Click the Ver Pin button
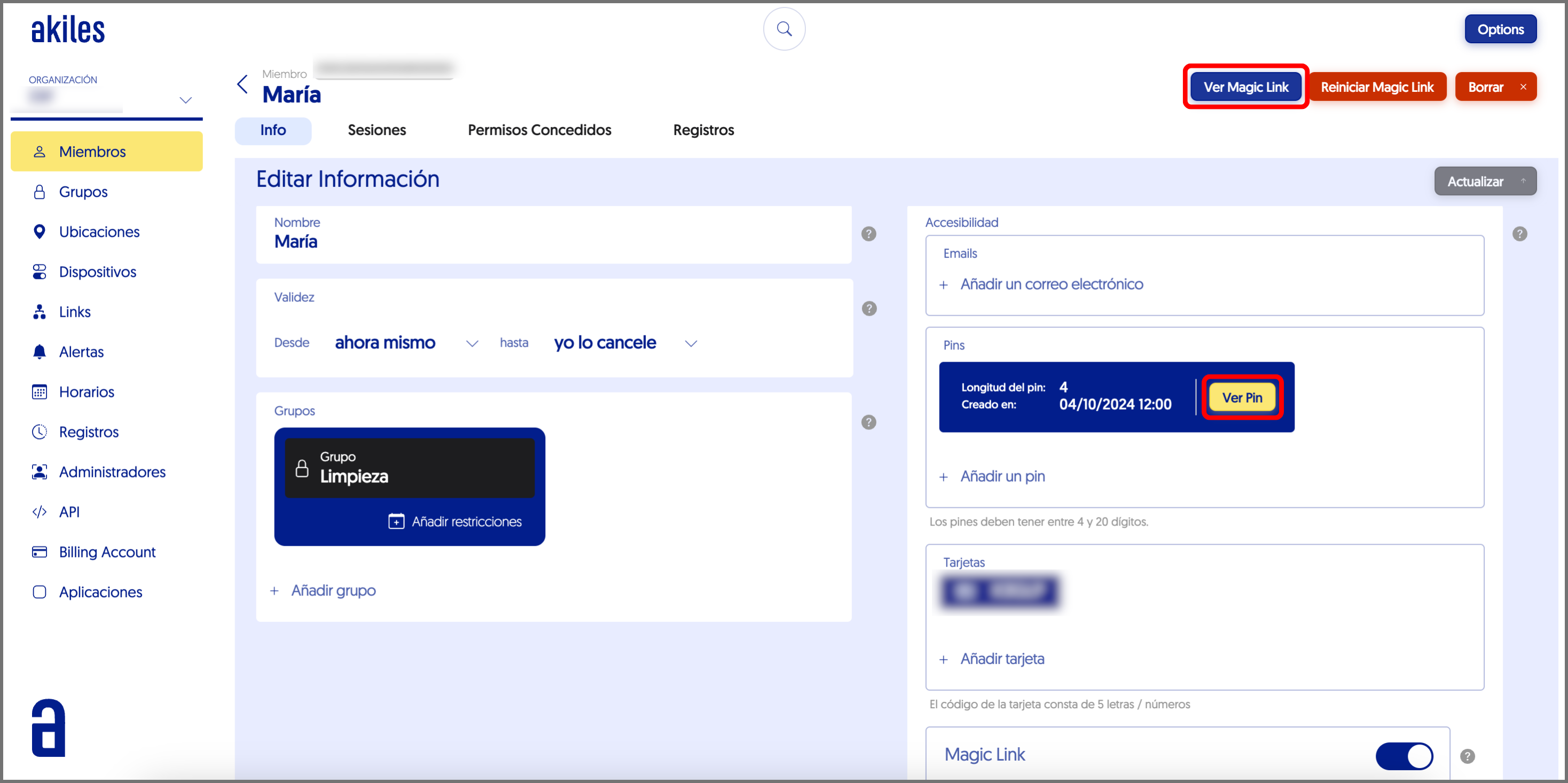Viewport: 1568px width, 783px height. pyautogui.click(x=1242, y=397)
